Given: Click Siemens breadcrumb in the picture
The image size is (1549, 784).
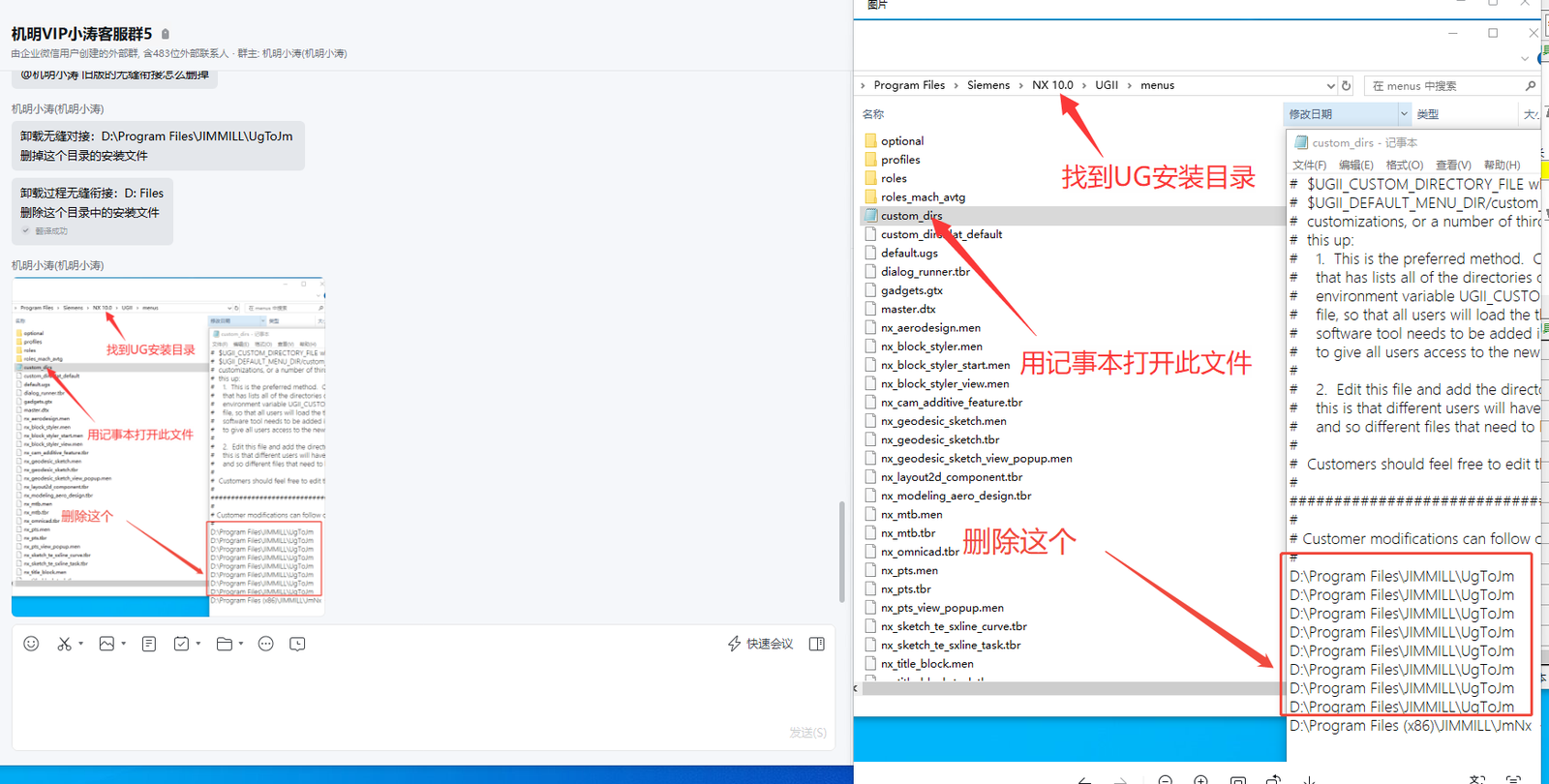Looking at the screenshot, I should [x=988, y=85].
